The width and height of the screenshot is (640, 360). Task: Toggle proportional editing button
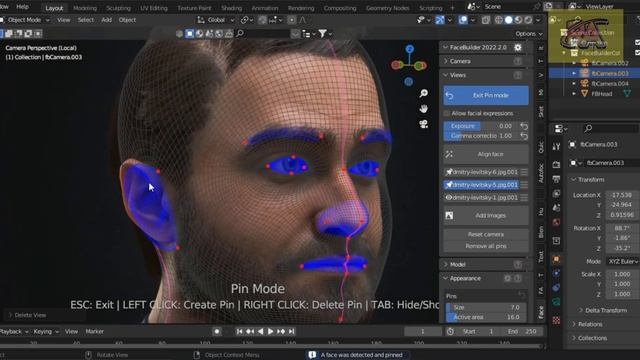pyautogui.click(x=291, y=20)
